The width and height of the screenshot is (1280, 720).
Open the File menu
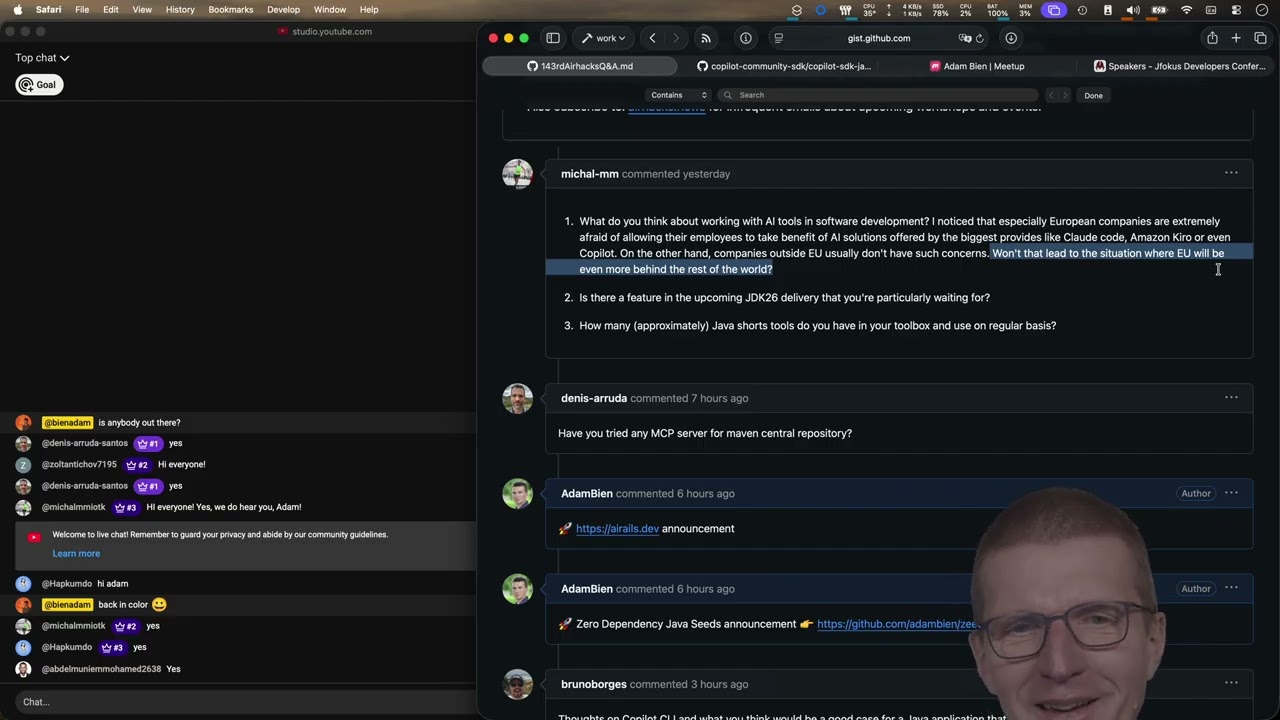click(x=82, y=9)
